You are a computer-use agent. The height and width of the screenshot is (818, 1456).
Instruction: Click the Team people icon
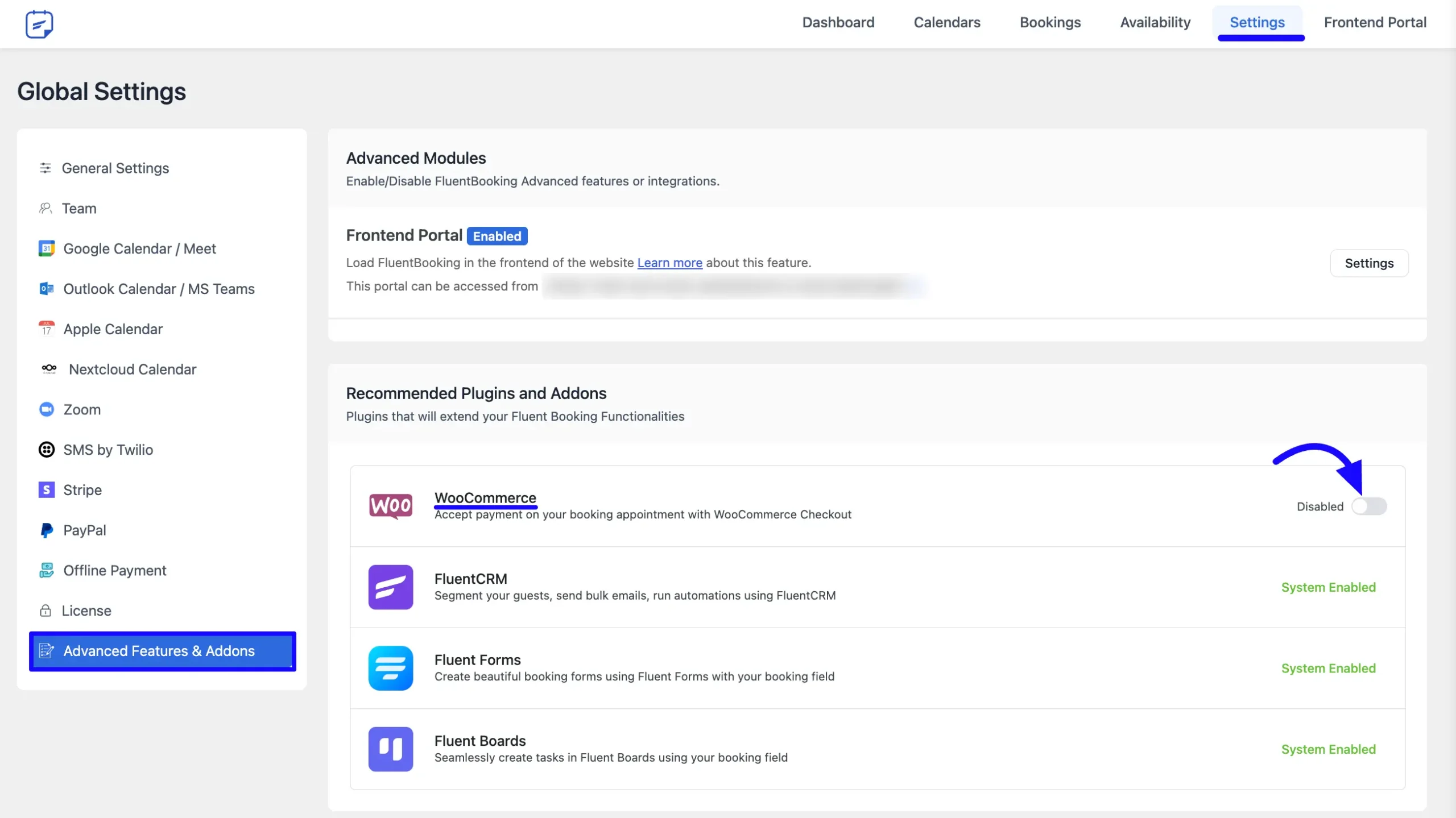tap(45, 208)
